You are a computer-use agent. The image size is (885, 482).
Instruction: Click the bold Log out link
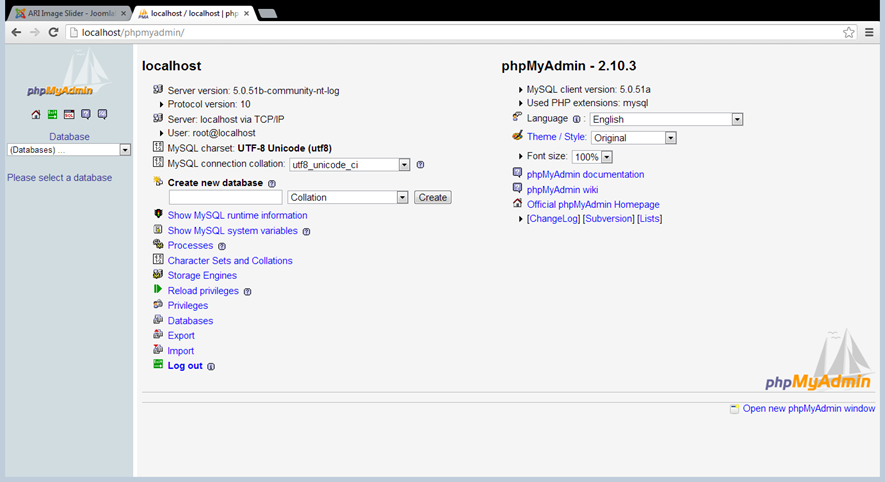coord(185,366)
